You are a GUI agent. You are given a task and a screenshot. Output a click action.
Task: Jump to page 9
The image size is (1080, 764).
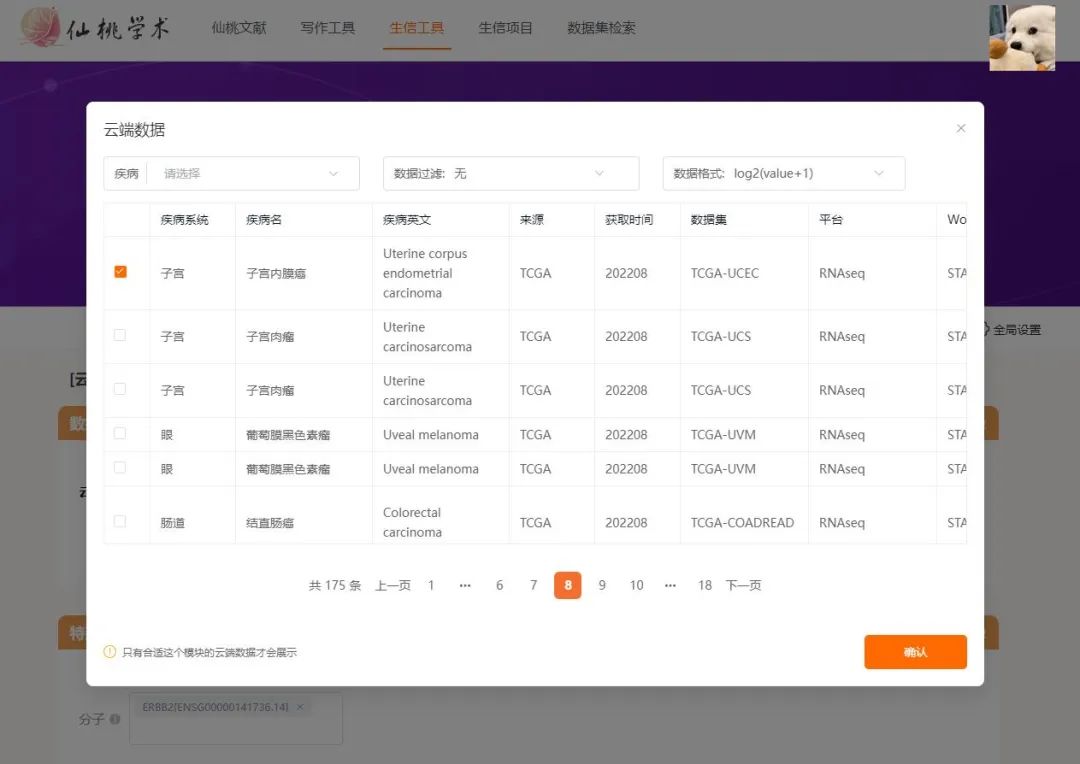(602, 586)
